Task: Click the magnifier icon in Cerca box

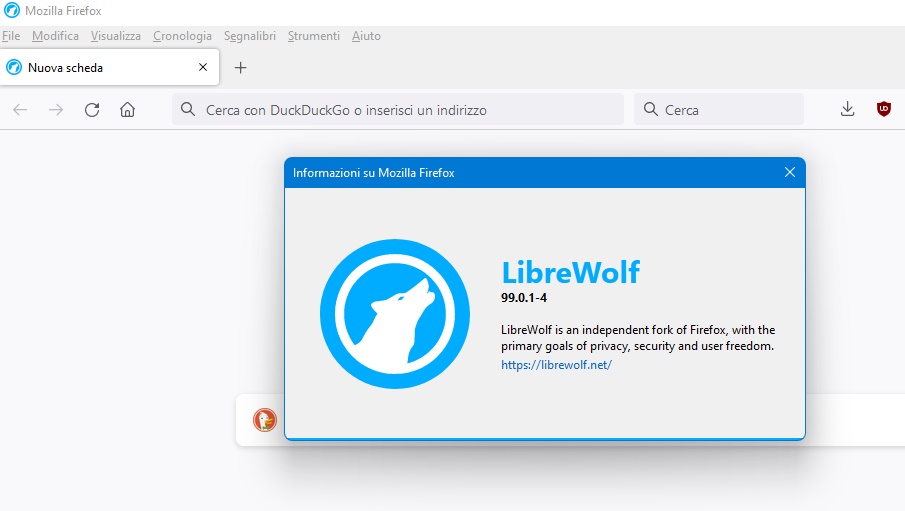Action: pos(650,109)
